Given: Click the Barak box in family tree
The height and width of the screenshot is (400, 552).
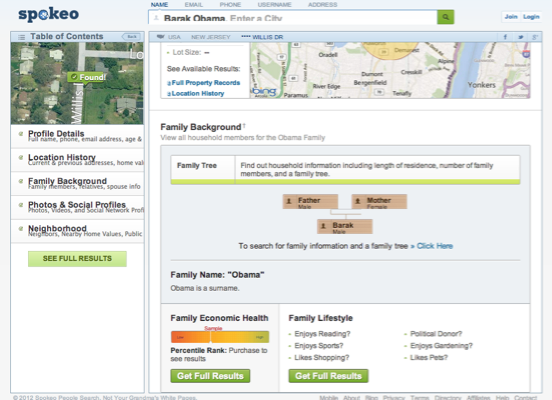Looking at the screenshot, I should coord(345,227).
